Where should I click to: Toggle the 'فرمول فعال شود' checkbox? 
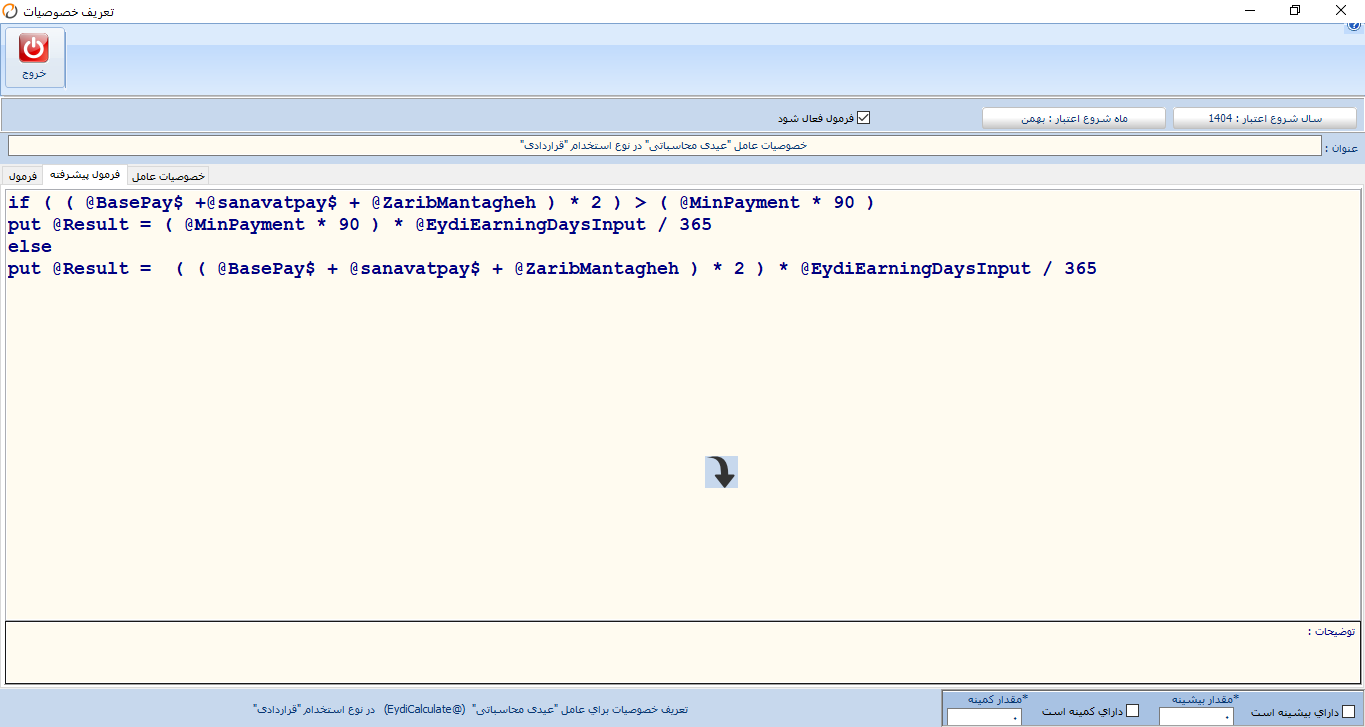864,118
